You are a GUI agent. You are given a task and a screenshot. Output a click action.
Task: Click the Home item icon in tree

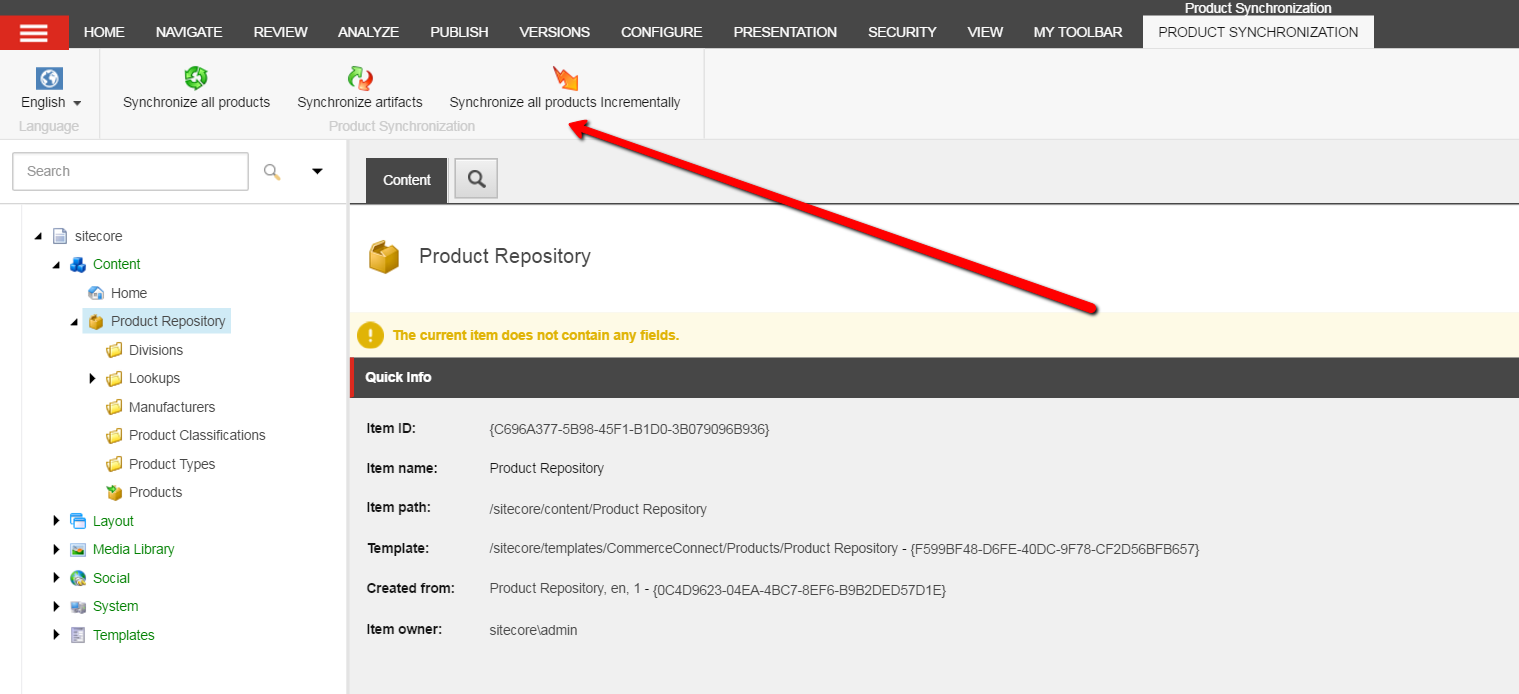96,293
